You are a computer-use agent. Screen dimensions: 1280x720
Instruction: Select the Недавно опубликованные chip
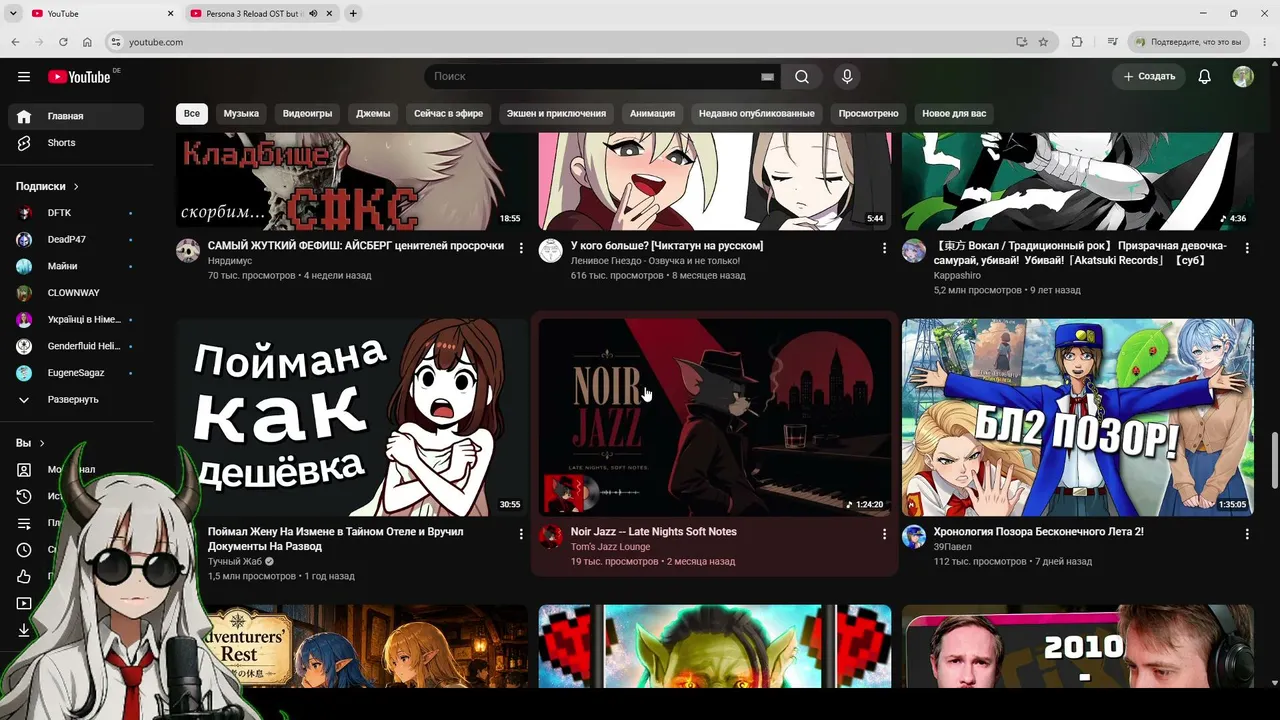(757, 113)
